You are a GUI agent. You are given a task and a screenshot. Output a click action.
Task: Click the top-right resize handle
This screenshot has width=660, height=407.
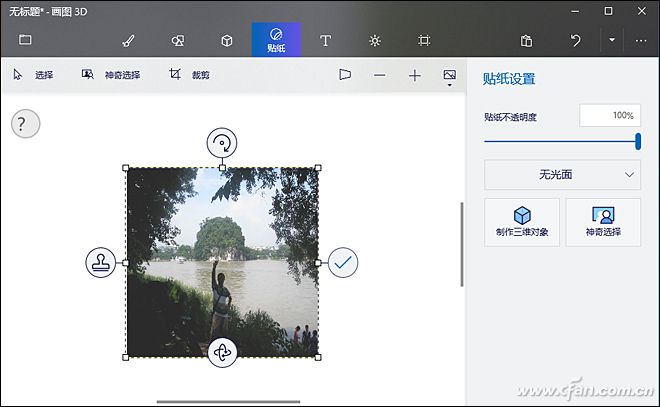click(318, 168)
